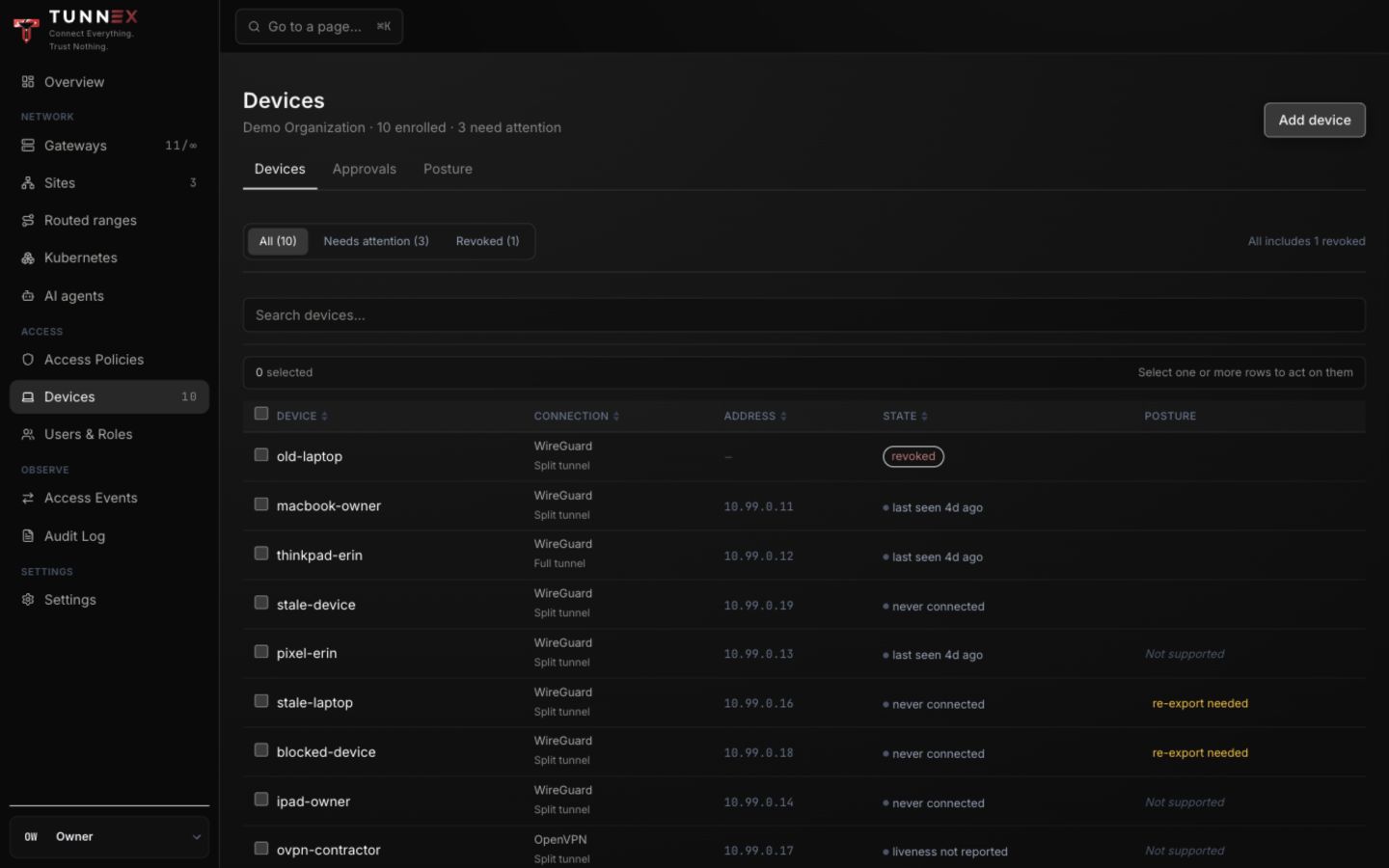Image resolution: width=1389 pixels, height=868 pixels.
Task: Open Gateways in the sidebar
Action: pyautogui.click(x=109, y=146)
